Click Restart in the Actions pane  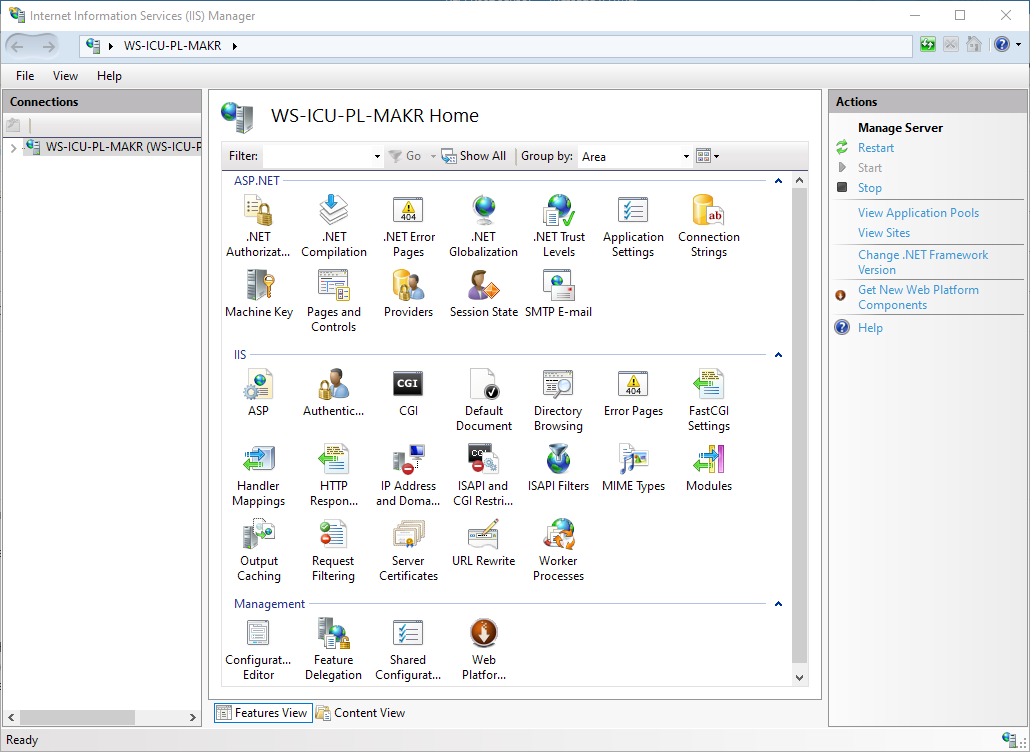point(876,148)
